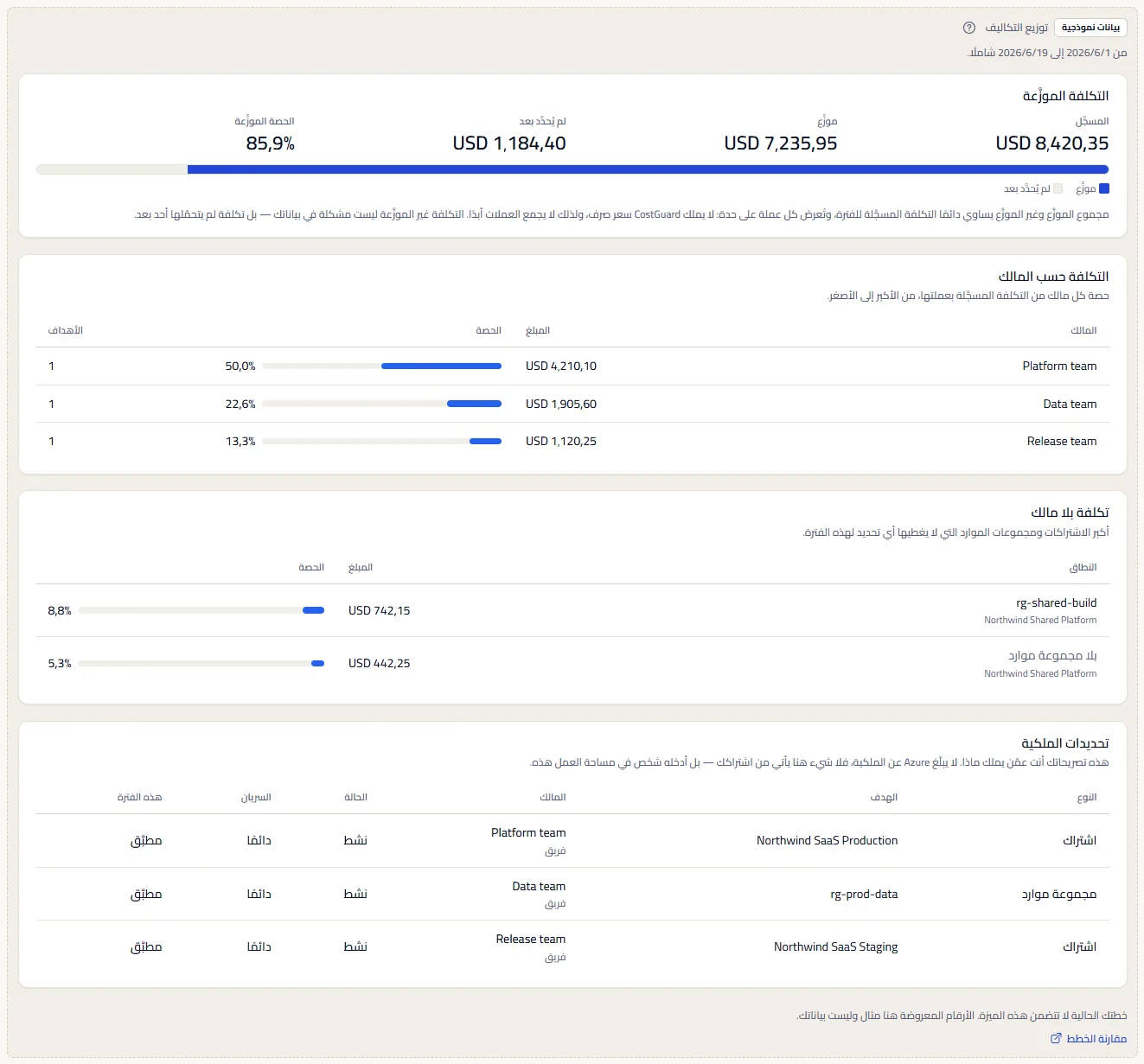
Task: Select the amount "USD 4,210,10"
Action: click(x=561, y=366)
